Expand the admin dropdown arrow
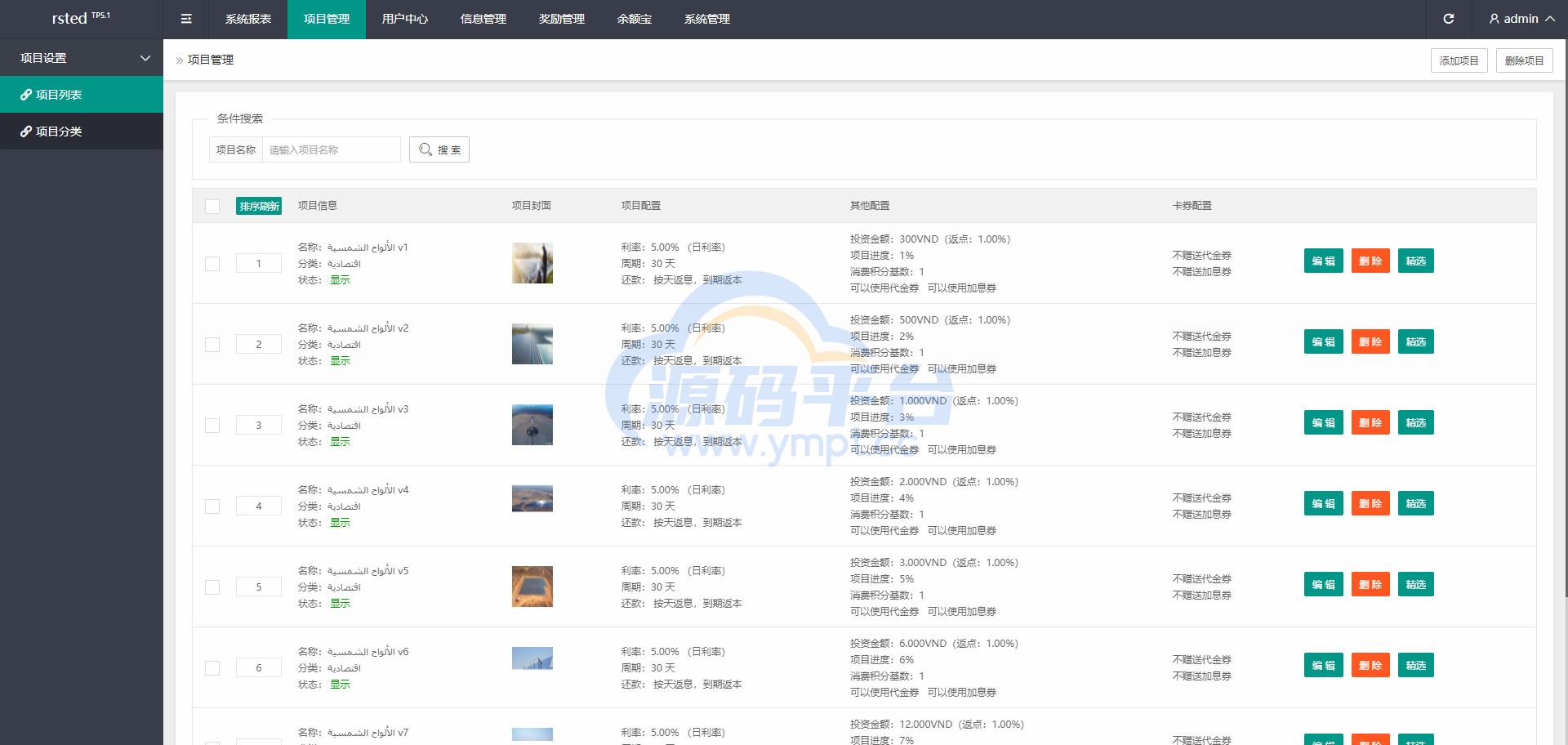Image resolution: width=1568 pixels, height=745 pixels. point(1549,19)
